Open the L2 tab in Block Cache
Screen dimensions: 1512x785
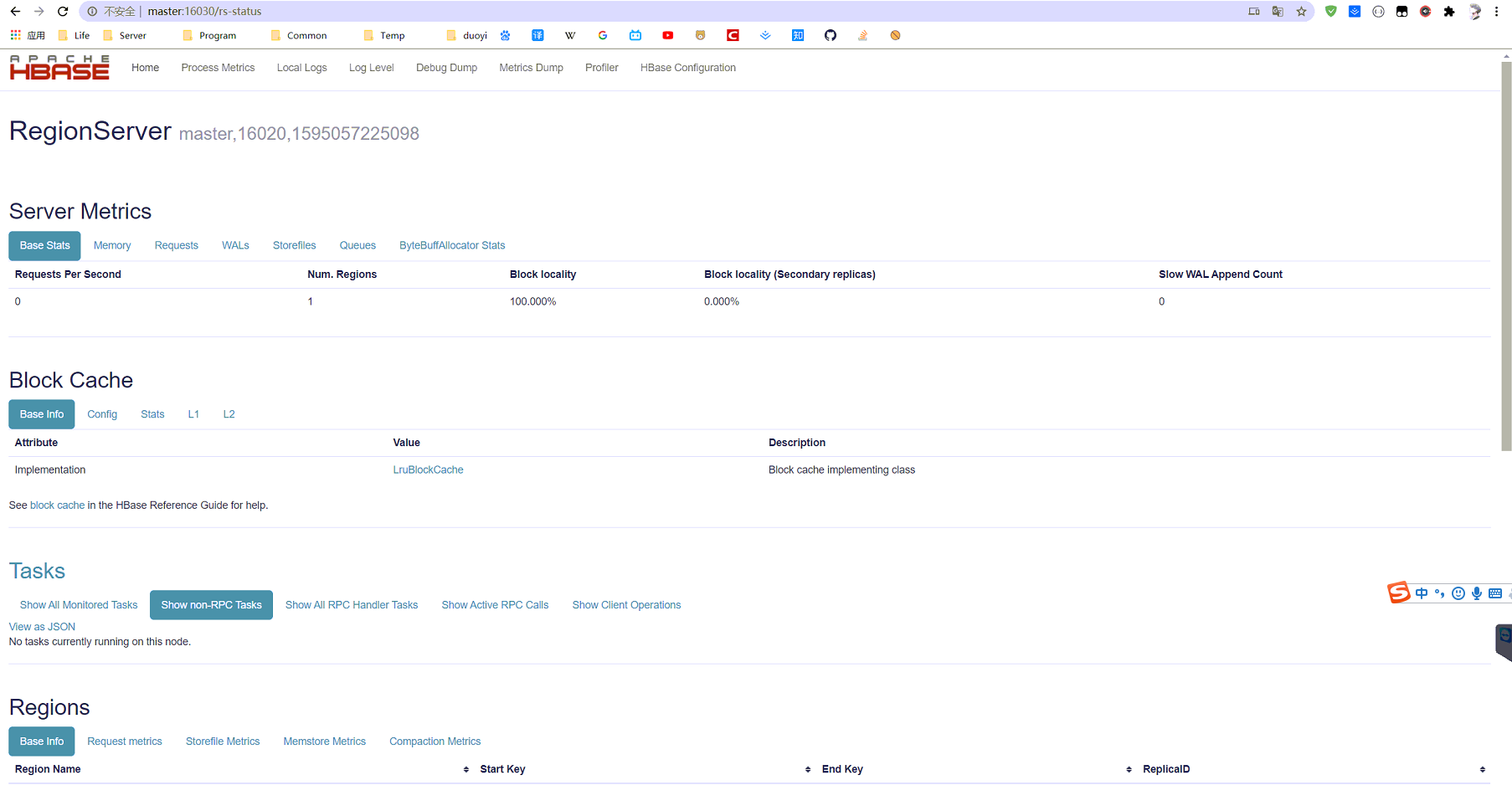pyautogui.click(x=229, y=414)
